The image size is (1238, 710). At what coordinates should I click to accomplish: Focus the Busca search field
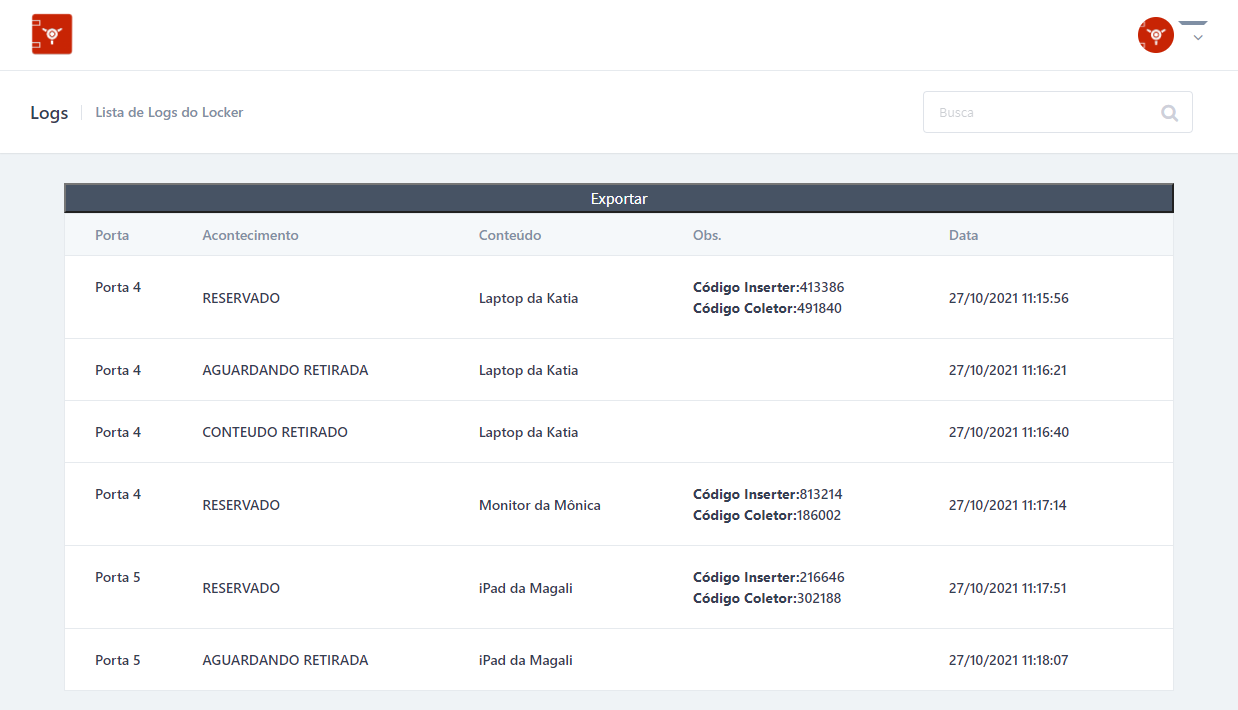pos(1040,113)
